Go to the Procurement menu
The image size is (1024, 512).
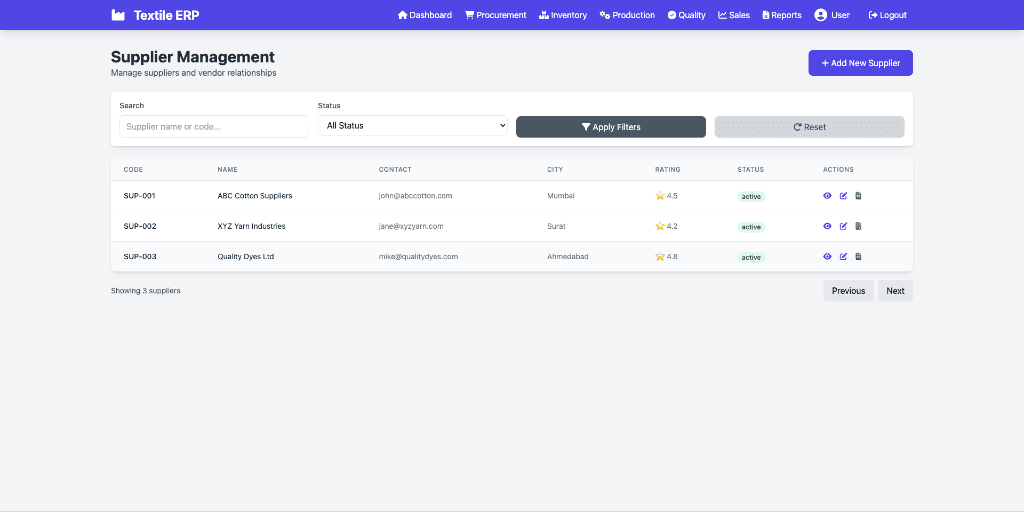click(496, 15)
